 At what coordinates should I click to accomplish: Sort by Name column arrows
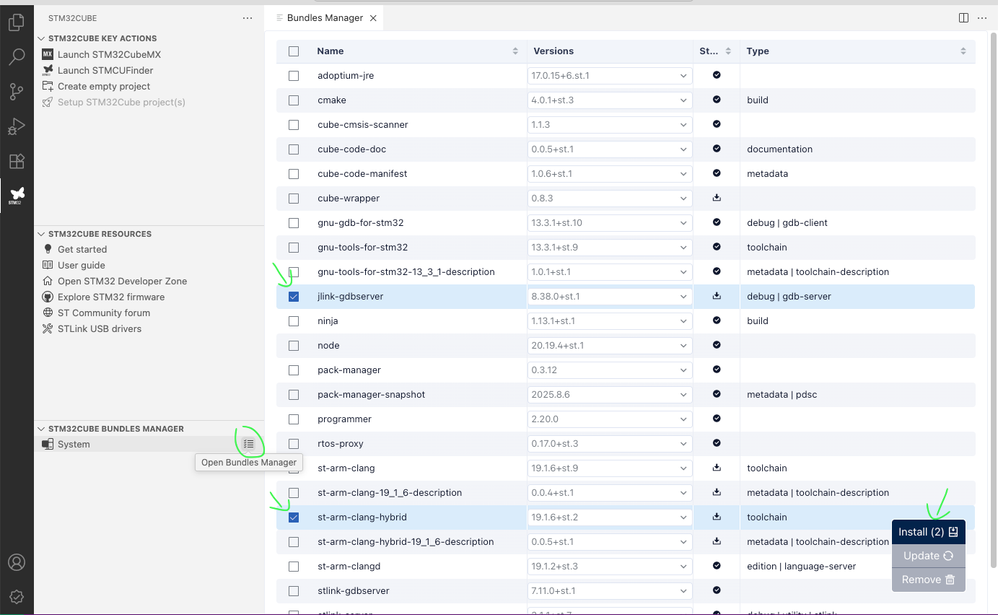point(515,51)
